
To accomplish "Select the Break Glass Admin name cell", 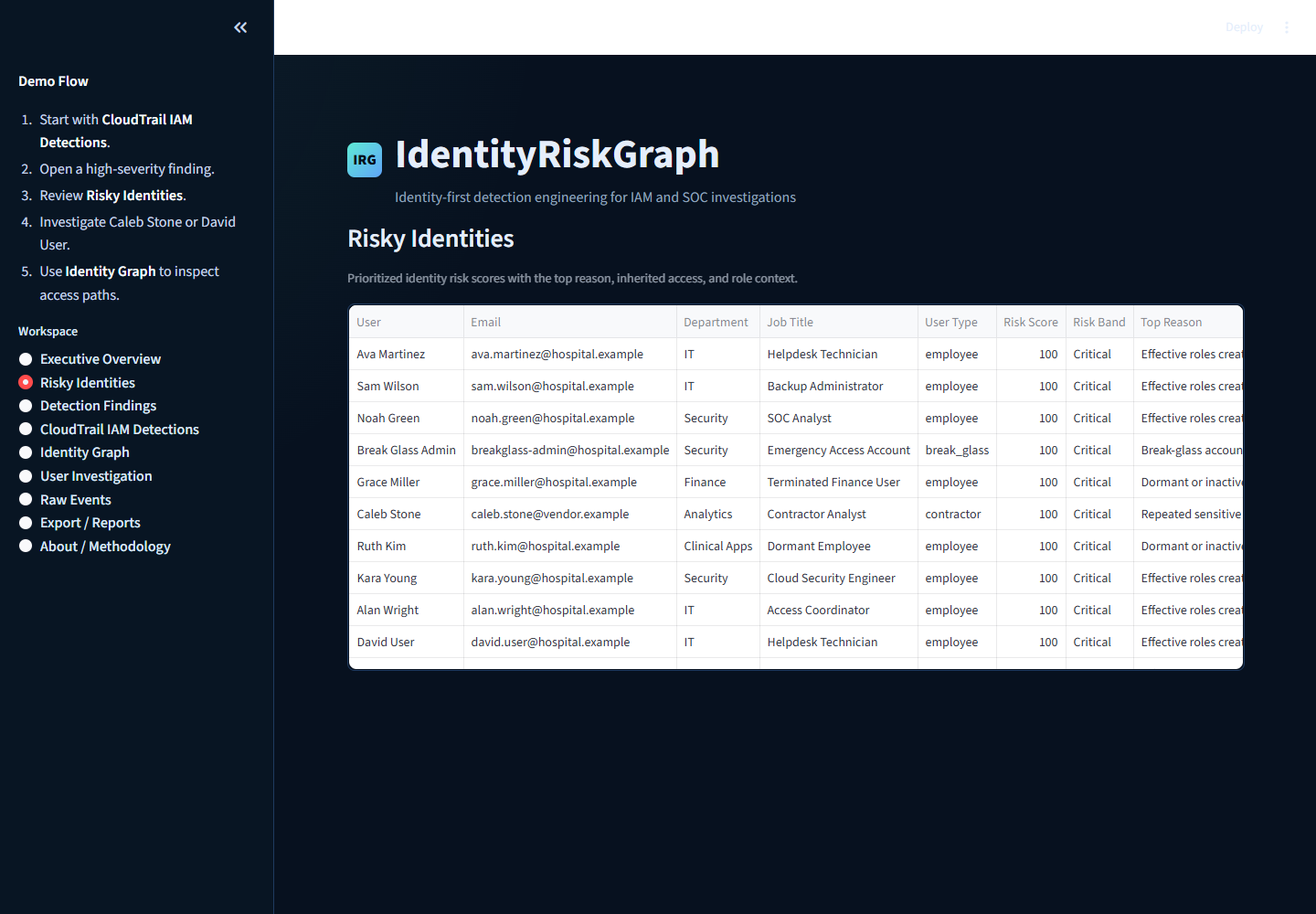I will click(x=407, y=450).
